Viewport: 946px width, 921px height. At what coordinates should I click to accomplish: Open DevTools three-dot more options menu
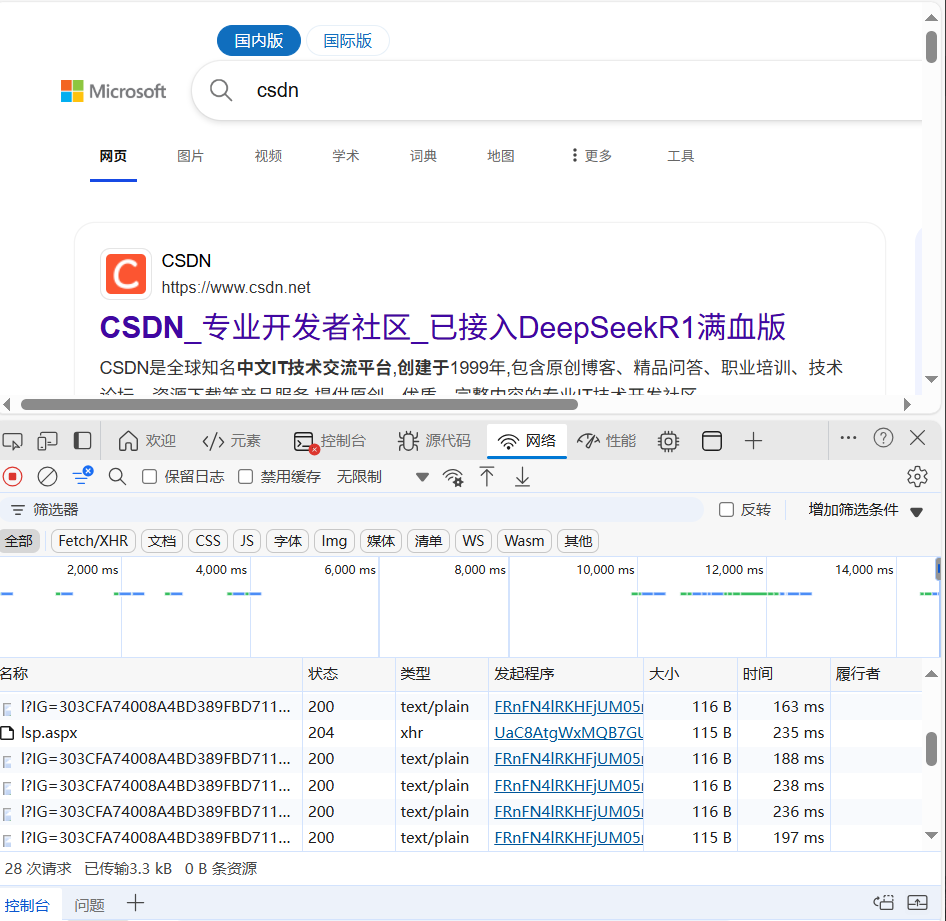point(848,438)
